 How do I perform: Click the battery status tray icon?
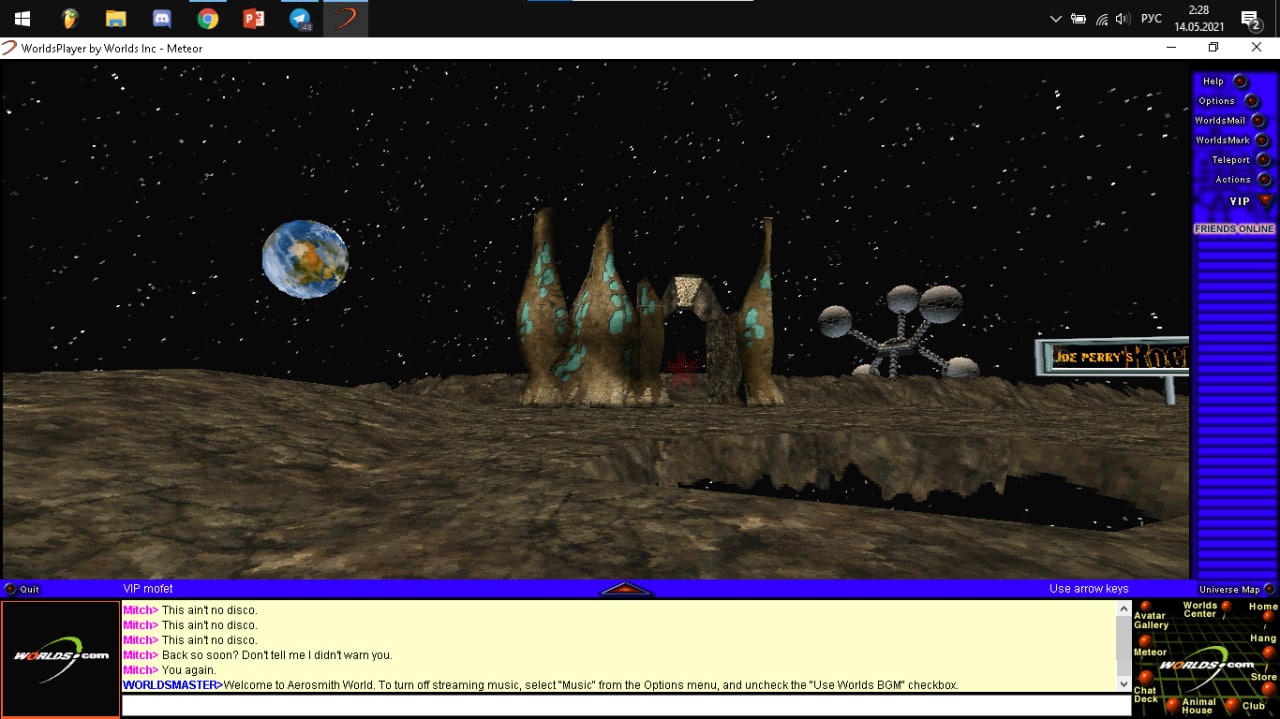tap(1078, 19)
